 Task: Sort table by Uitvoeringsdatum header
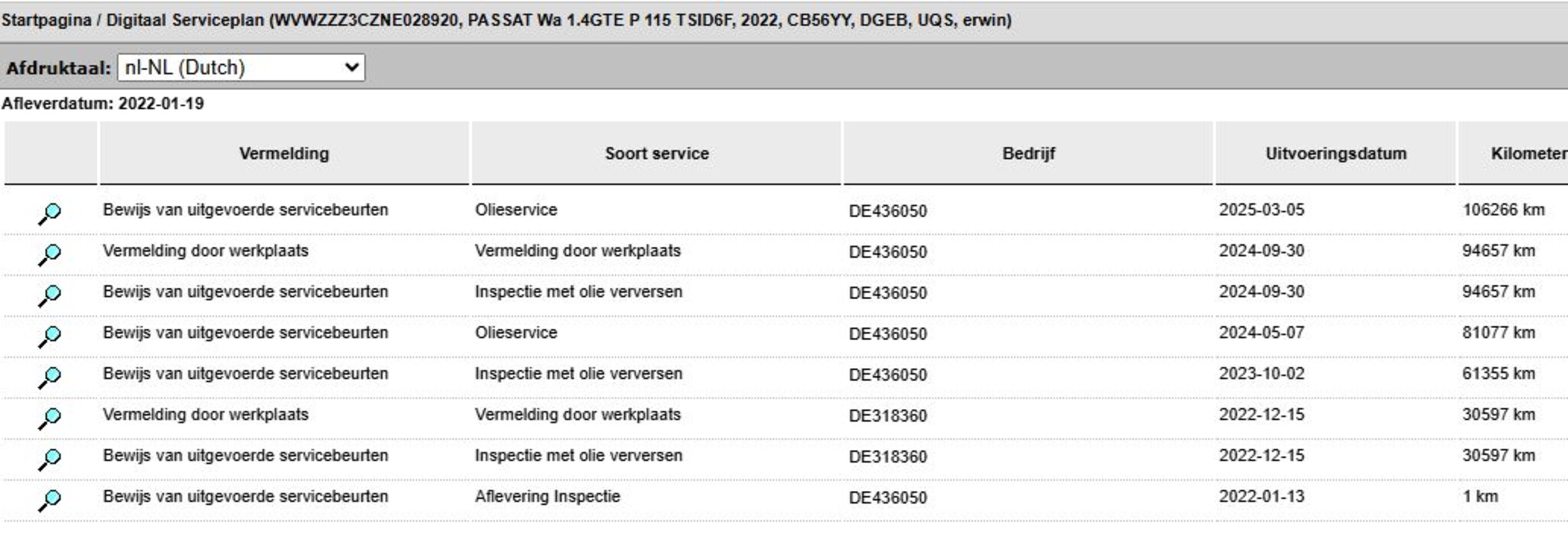1336,153
